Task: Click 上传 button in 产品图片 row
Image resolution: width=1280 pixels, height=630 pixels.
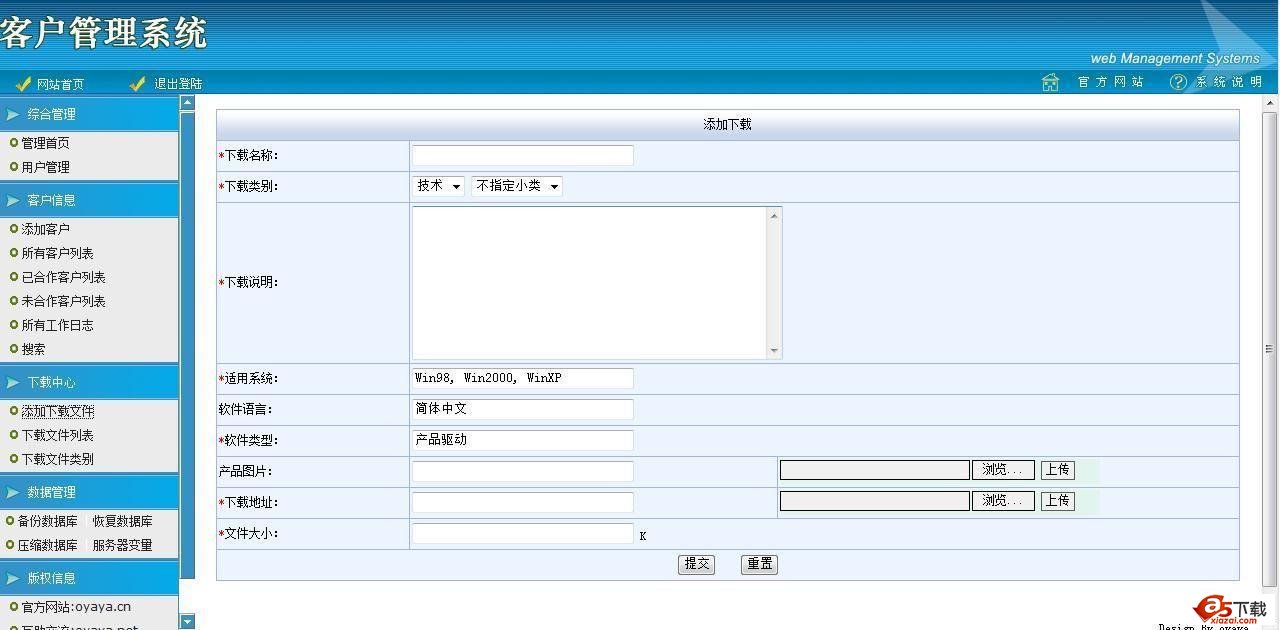Action: click(1058, 470)
